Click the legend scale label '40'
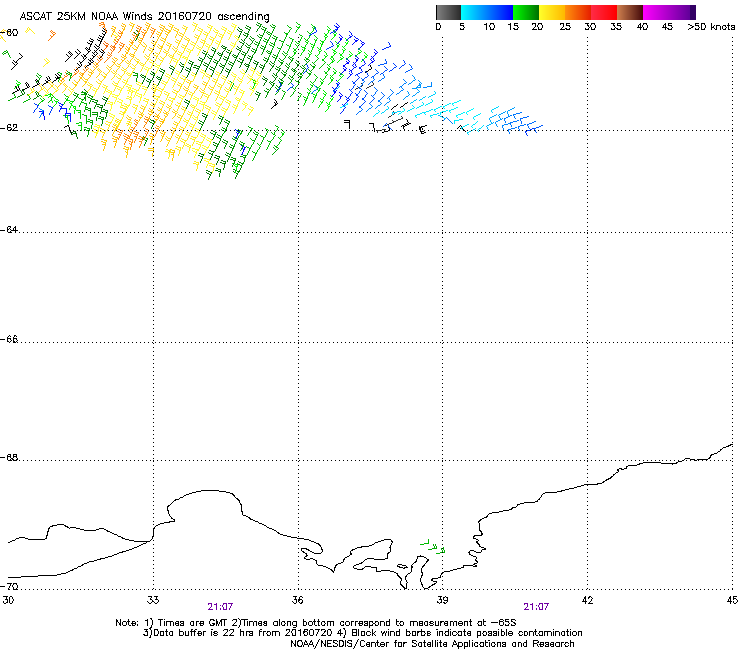740x650 pixels. pos(642,27)
